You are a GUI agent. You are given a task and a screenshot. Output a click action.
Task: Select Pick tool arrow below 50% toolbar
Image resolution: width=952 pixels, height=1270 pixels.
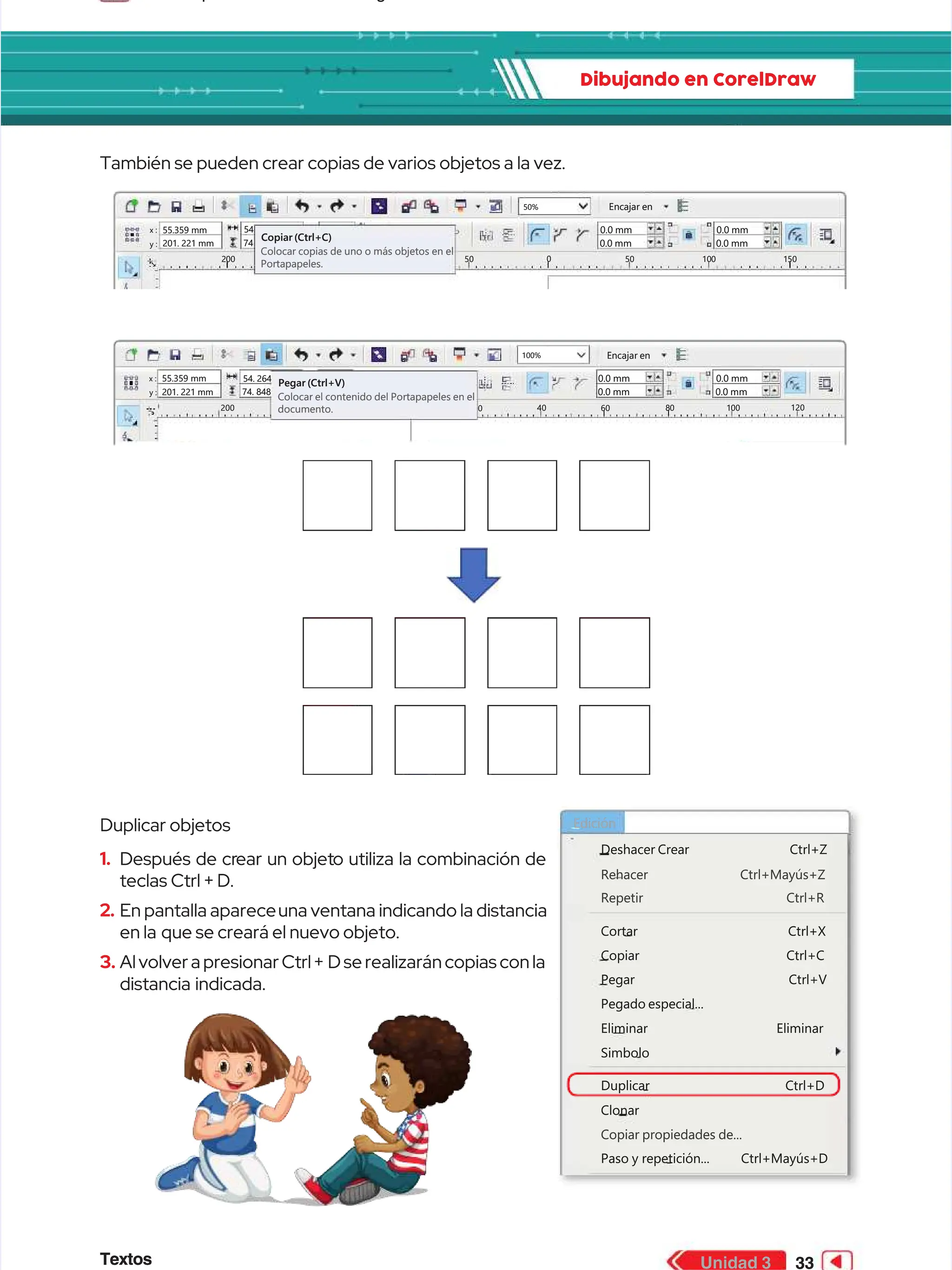(x=129, y=268)
